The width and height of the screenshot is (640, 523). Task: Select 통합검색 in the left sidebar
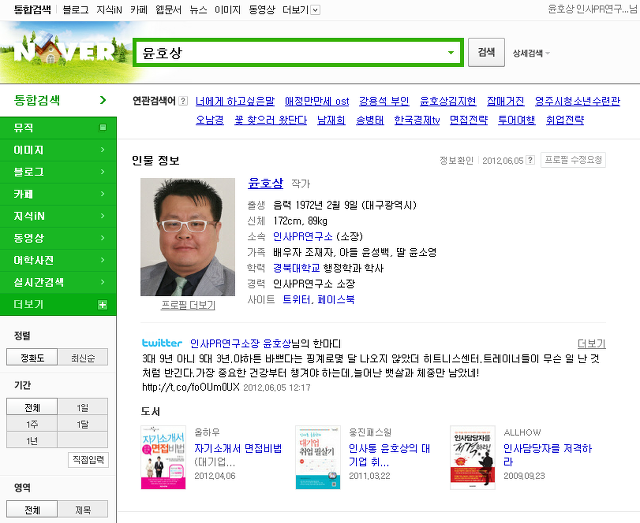(58, 100)
